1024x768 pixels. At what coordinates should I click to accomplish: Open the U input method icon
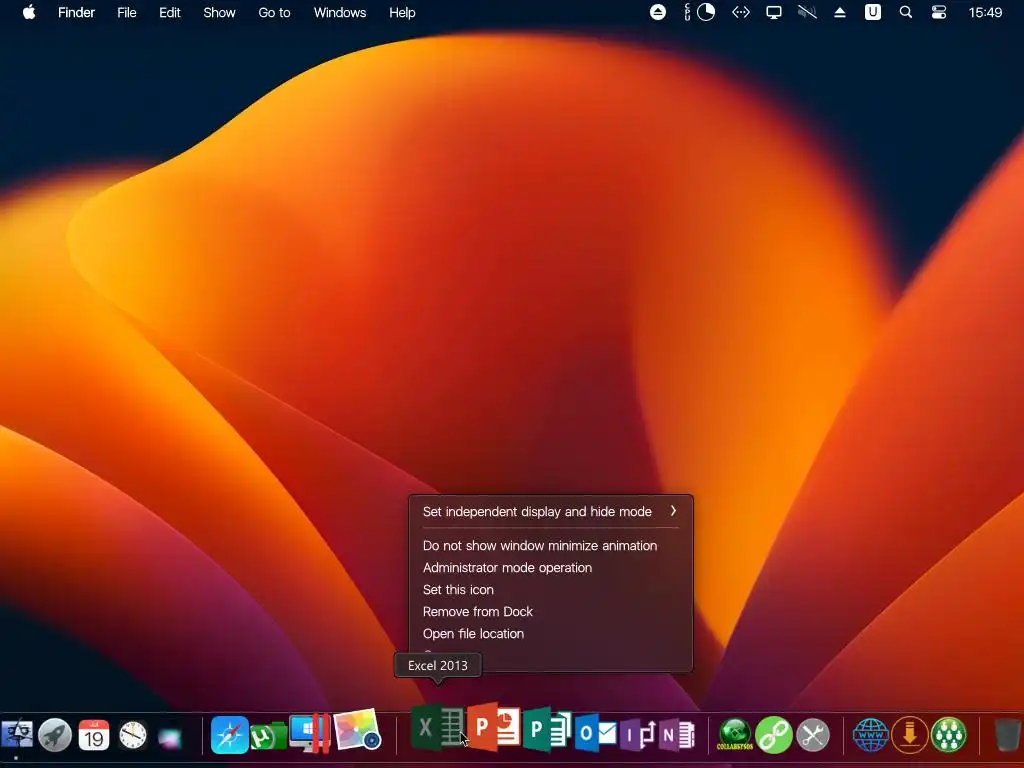[872, 12]
